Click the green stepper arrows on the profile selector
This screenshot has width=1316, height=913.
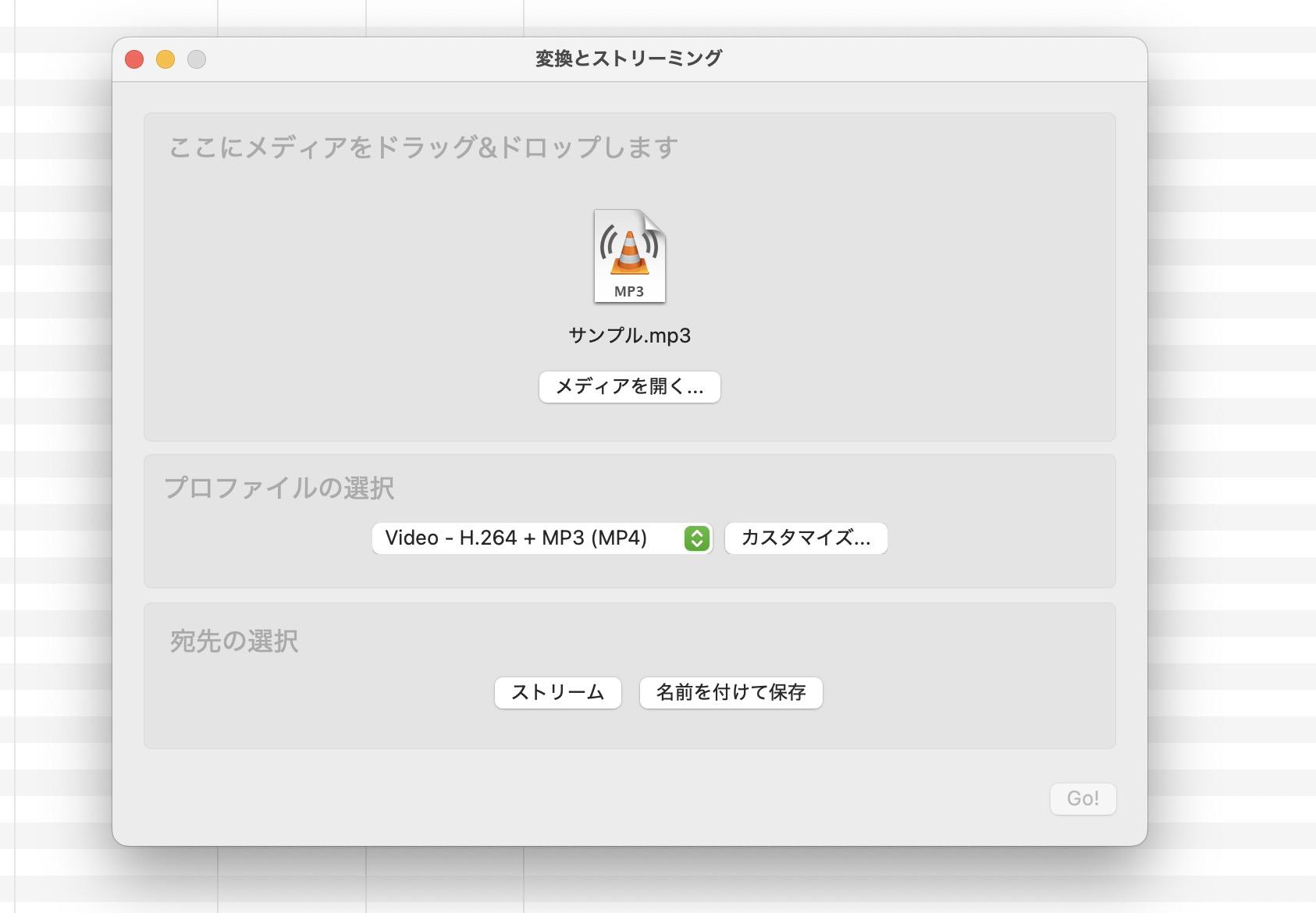tap(695, 538)
